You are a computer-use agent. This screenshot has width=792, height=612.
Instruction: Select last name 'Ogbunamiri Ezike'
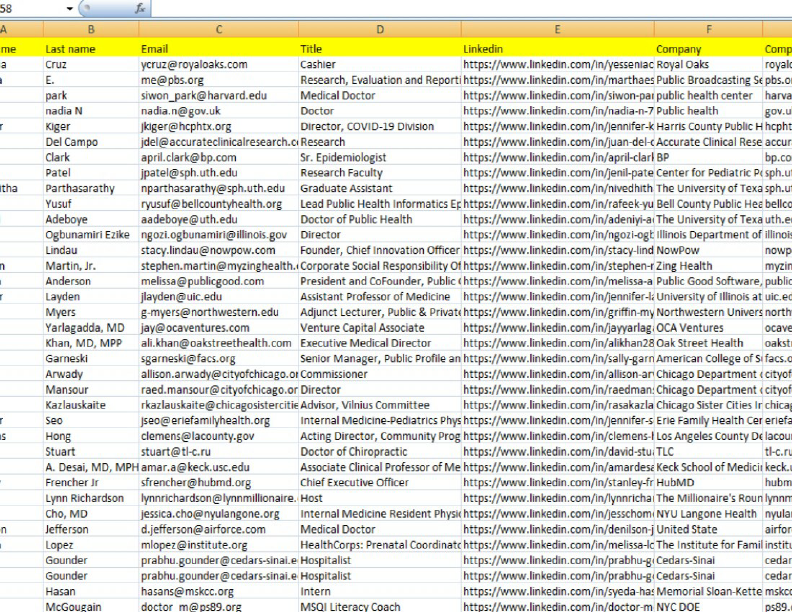pos(91,235)
